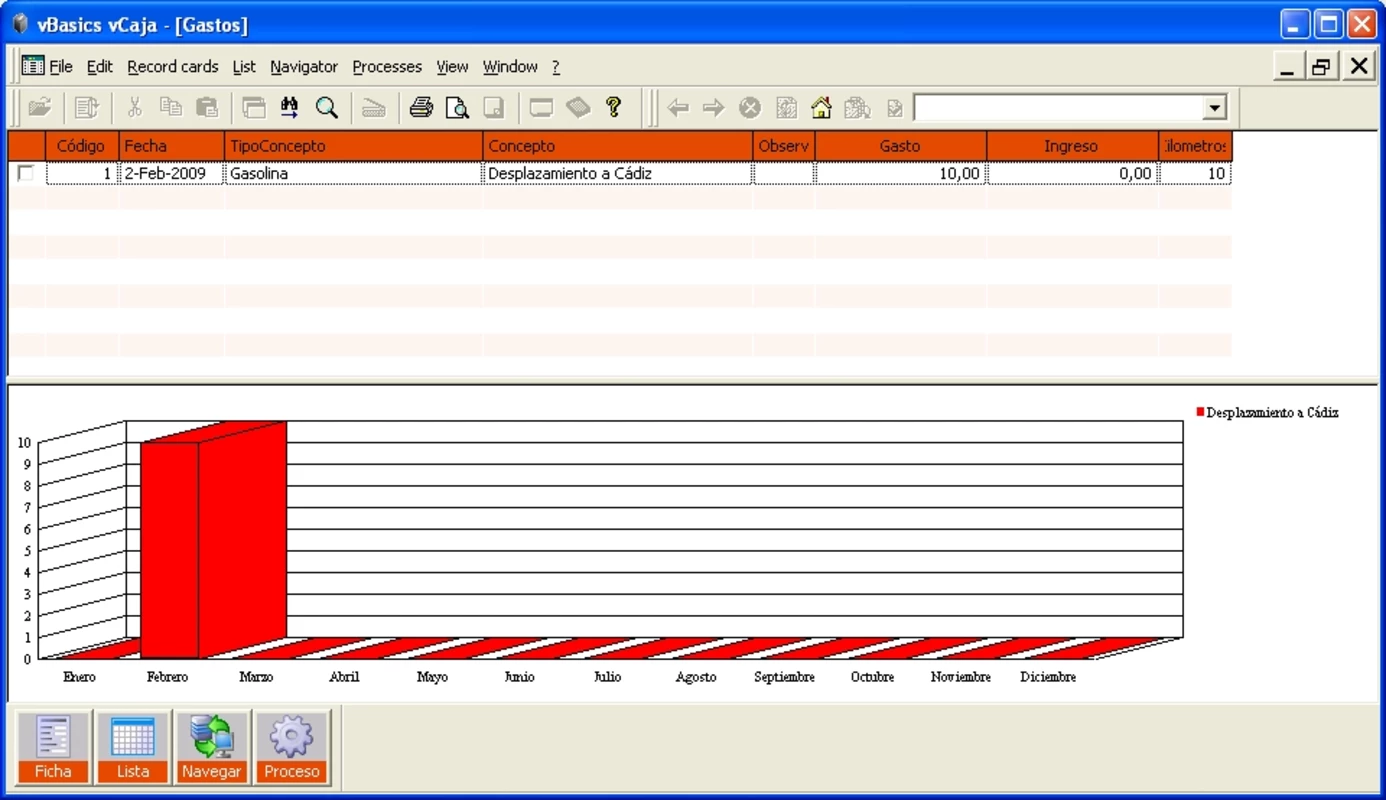Select the cell with date 2-Feb-2009
The image size is (1386, 800).
[172, 173]
